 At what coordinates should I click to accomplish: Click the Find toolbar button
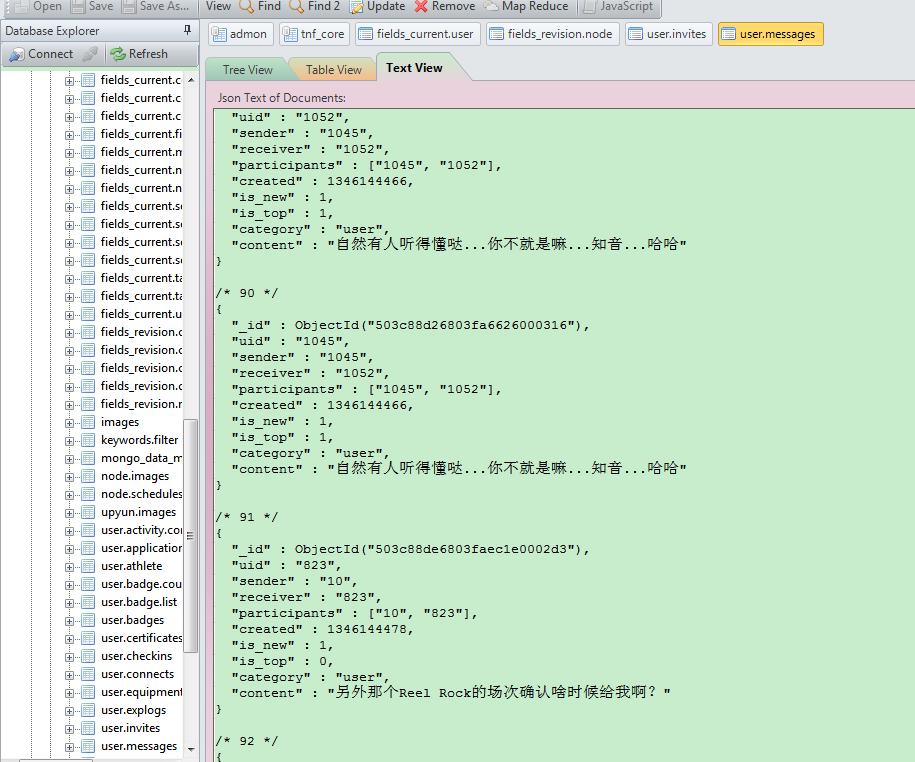coord(260,6)
